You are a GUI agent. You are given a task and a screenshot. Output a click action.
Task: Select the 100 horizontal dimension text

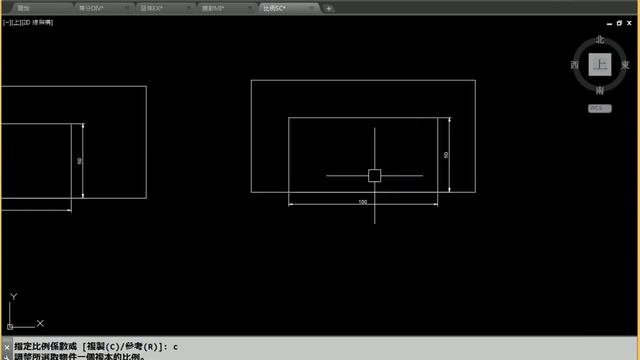tap(362, 202)
